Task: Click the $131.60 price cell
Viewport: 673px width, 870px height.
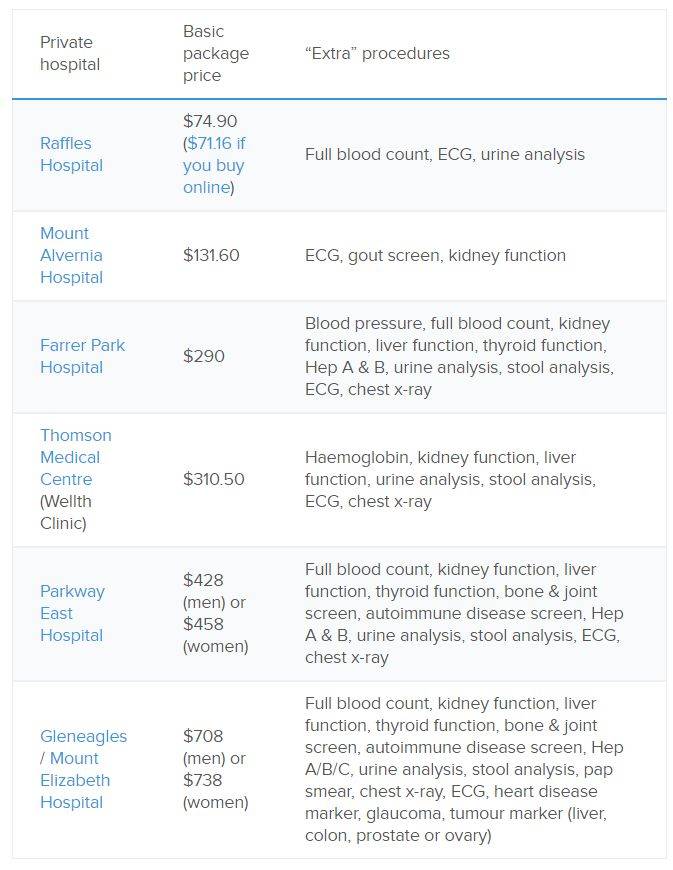Action: 211,255
